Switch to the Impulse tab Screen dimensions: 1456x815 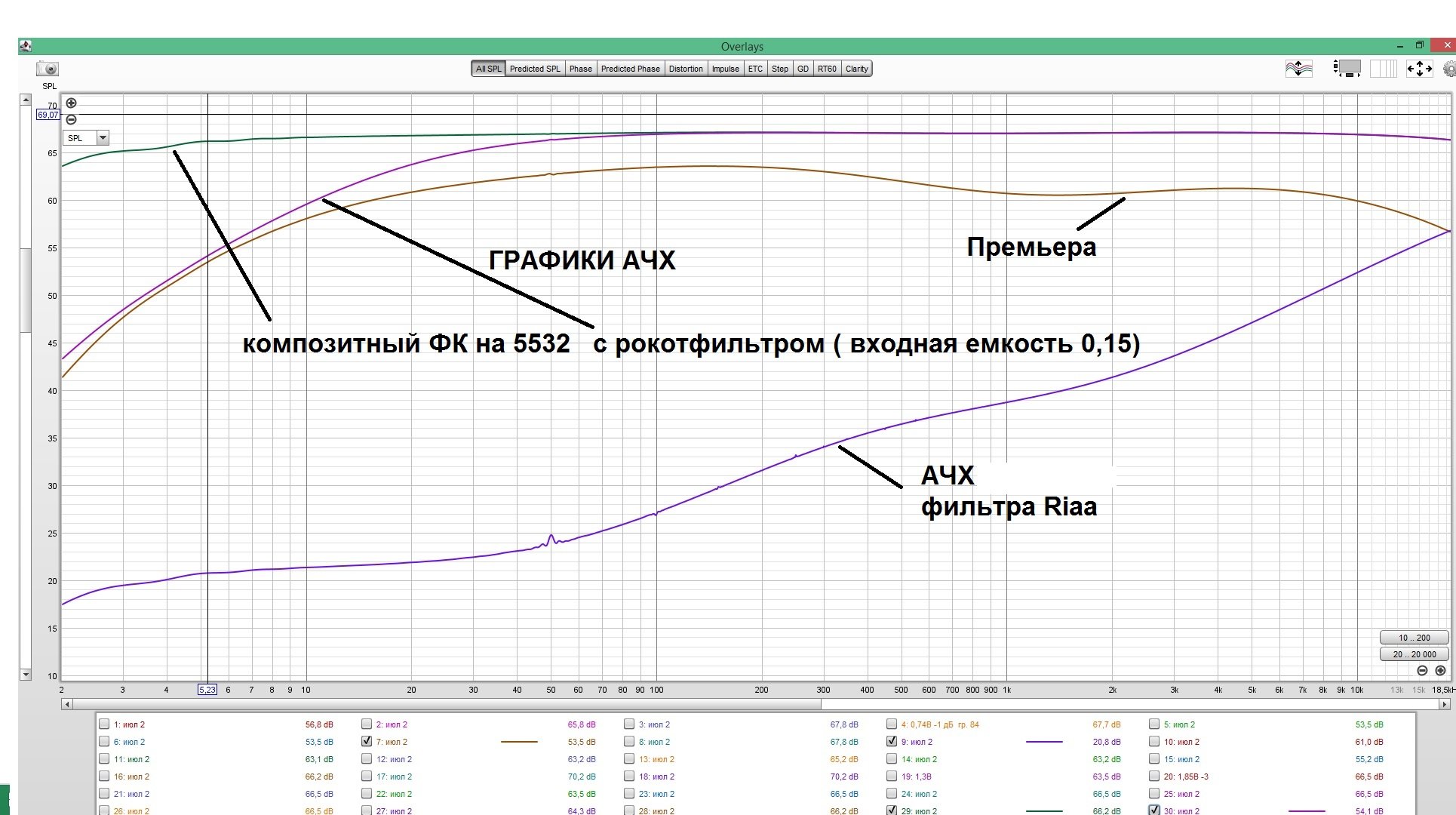click(725, 69)
